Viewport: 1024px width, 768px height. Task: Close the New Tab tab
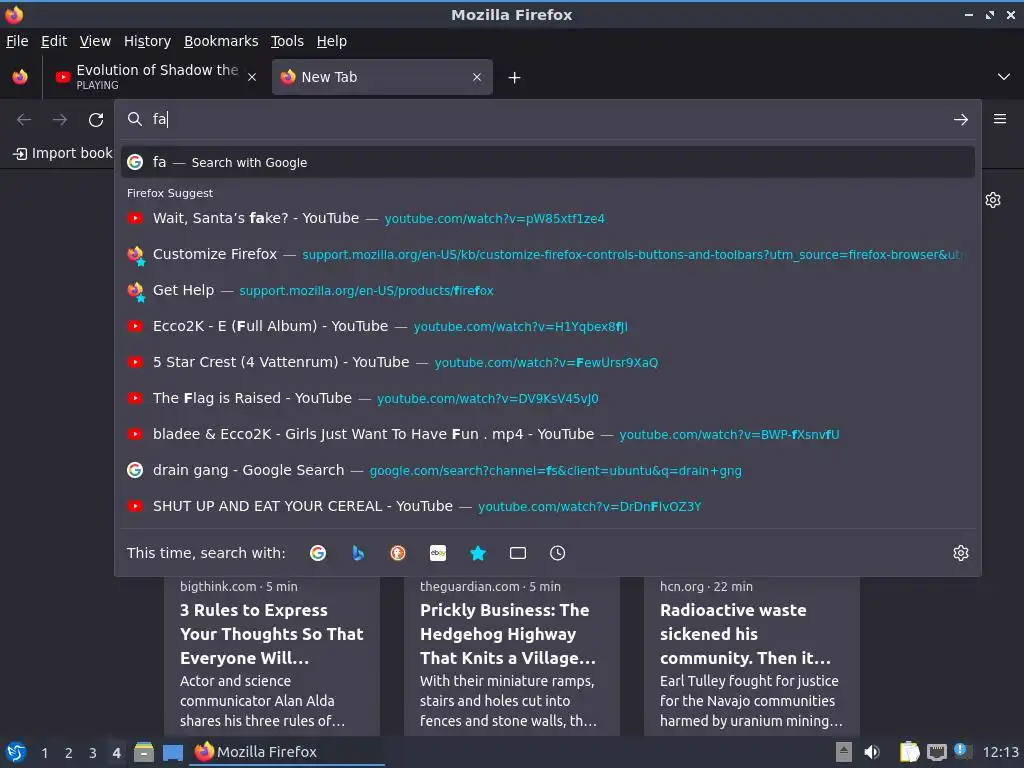477,77
